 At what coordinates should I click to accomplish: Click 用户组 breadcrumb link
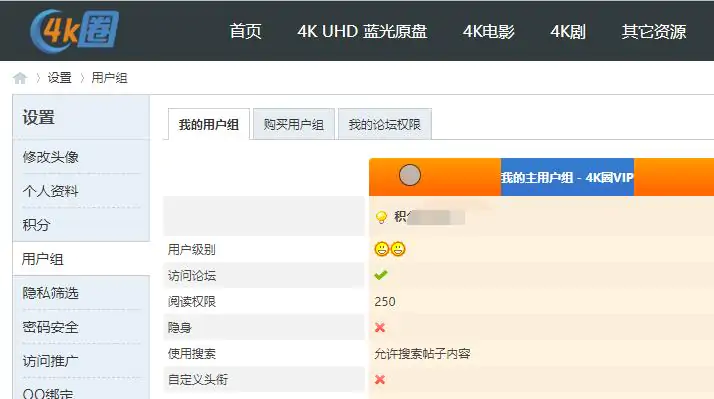pyautogui.click(x=109, y=78)
